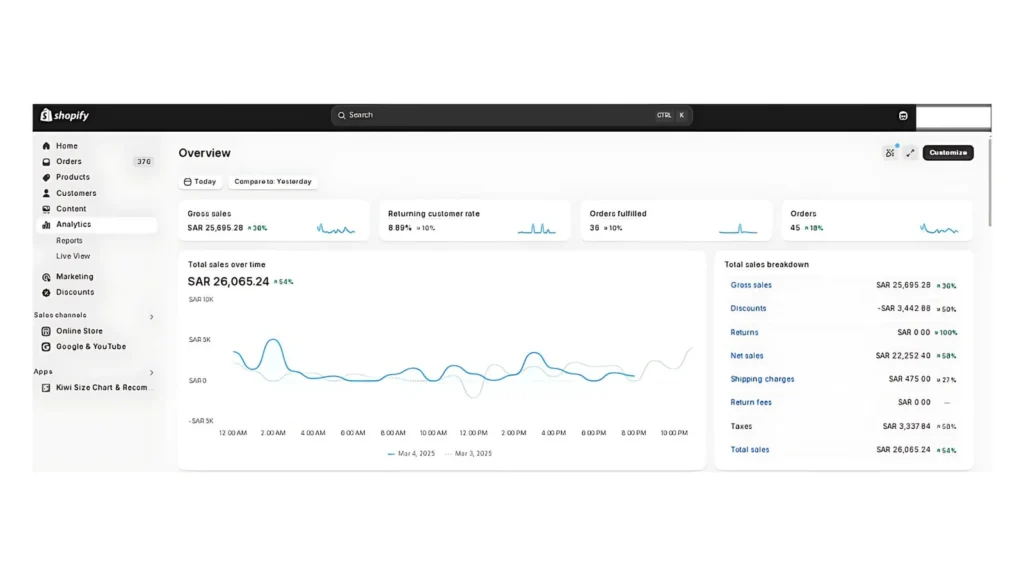1024x576 pixels.
Task: Open the Net sales link in breakdown
Action: (747, 356)
